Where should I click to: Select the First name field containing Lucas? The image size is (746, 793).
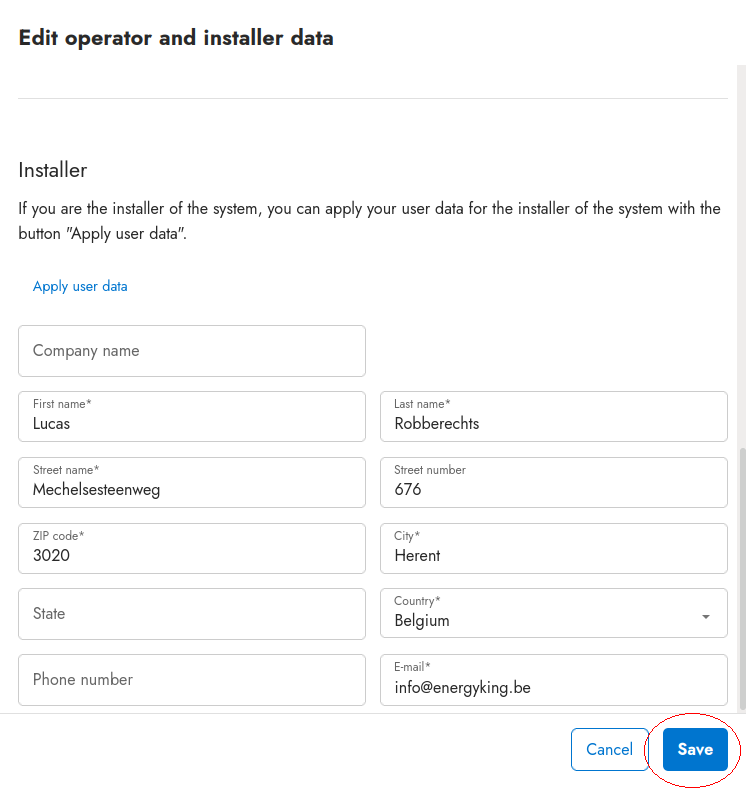coord(191,417)
